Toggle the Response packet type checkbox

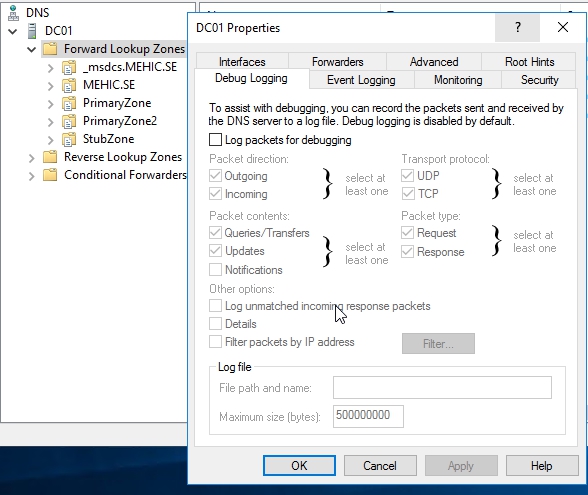click(407, 251)
